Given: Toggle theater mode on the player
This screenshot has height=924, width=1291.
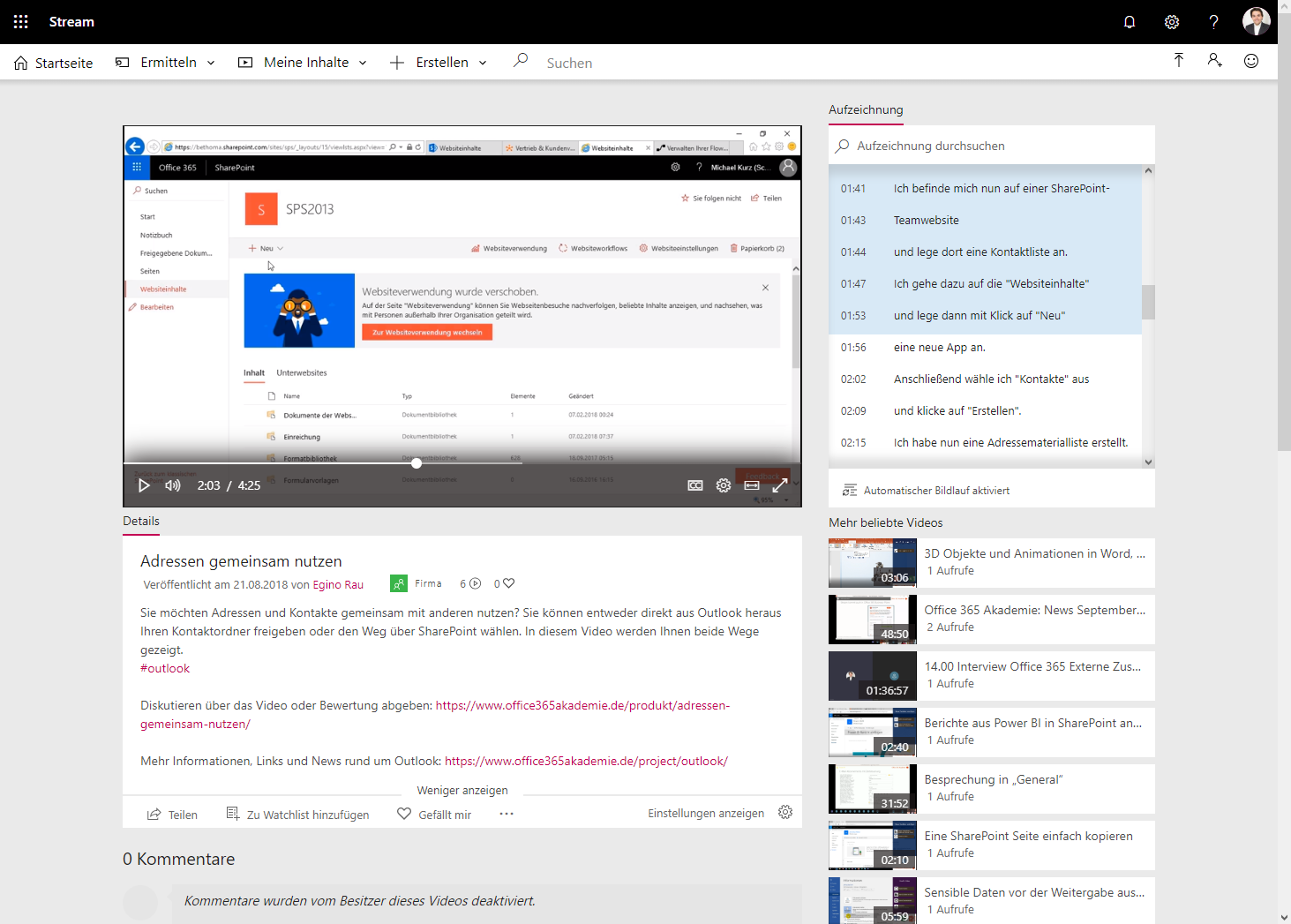Looking at the screenshot, I should pos(752,485).
